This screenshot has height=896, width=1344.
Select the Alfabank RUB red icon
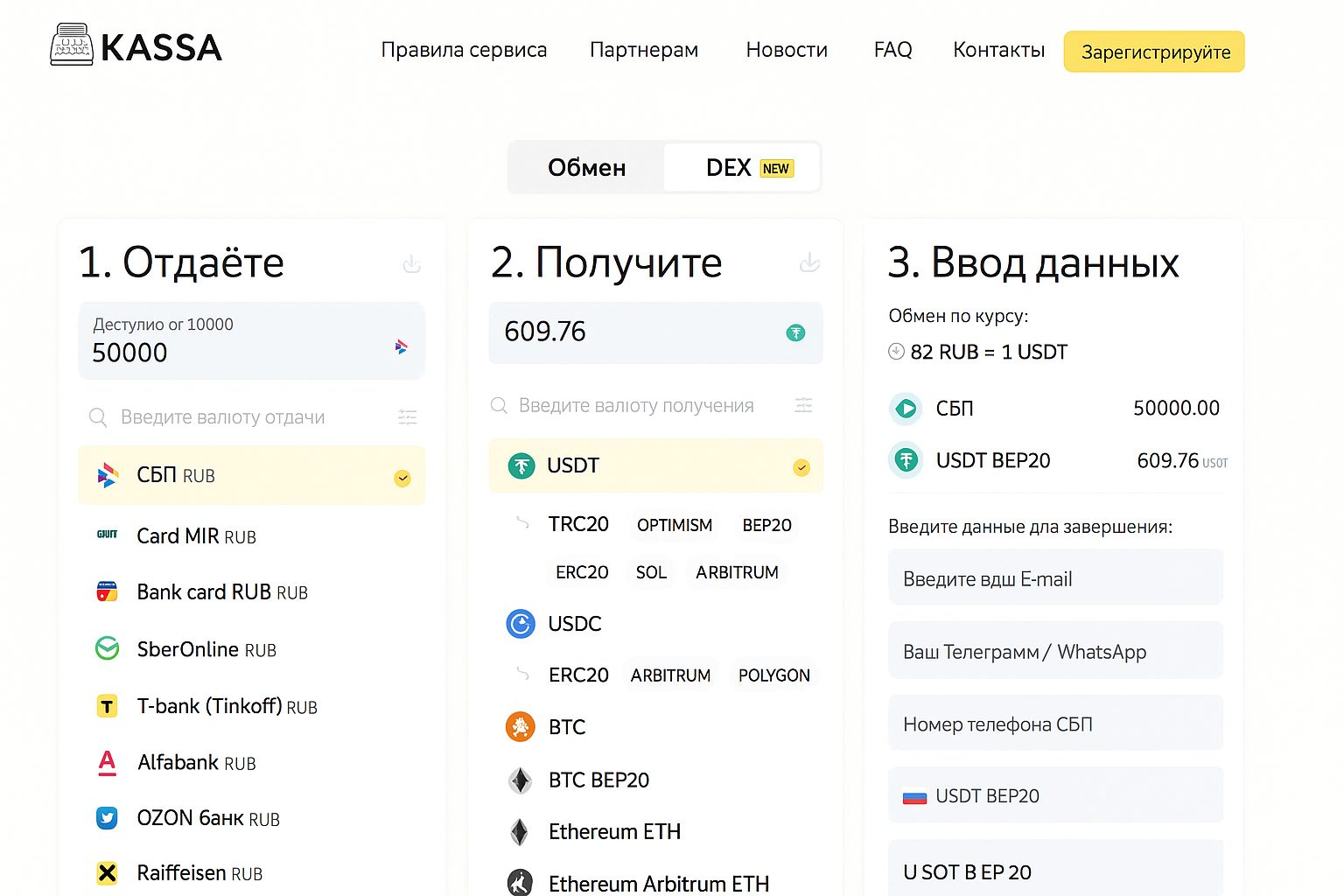click(107, 763)
